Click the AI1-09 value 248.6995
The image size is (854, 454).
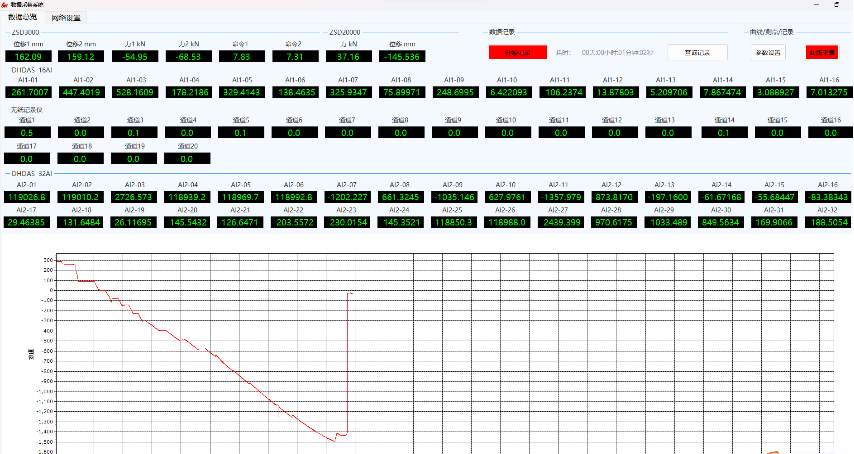point(455,93)
